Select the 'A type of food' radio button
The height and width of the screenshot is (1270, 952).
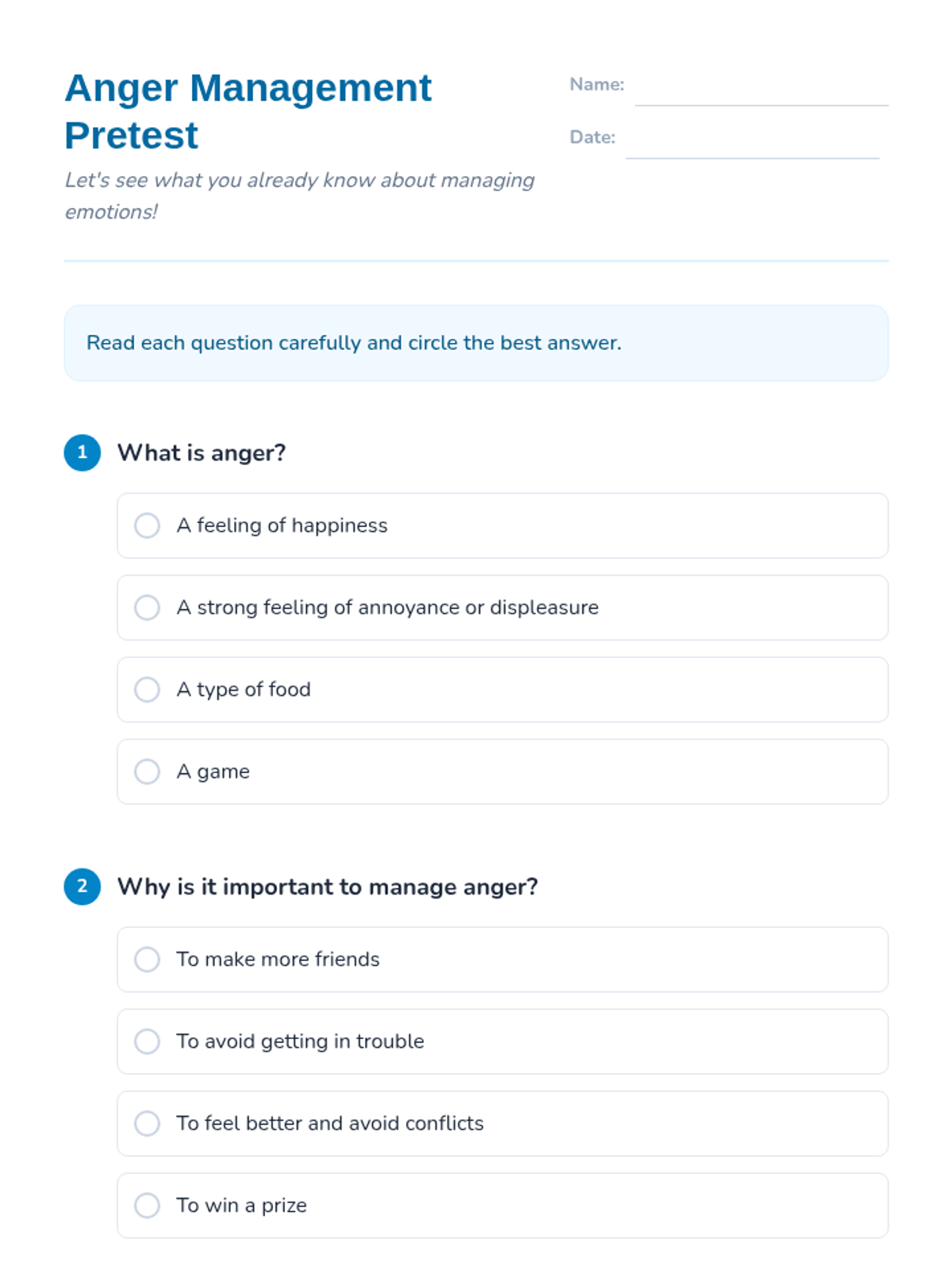click(147, 690)
